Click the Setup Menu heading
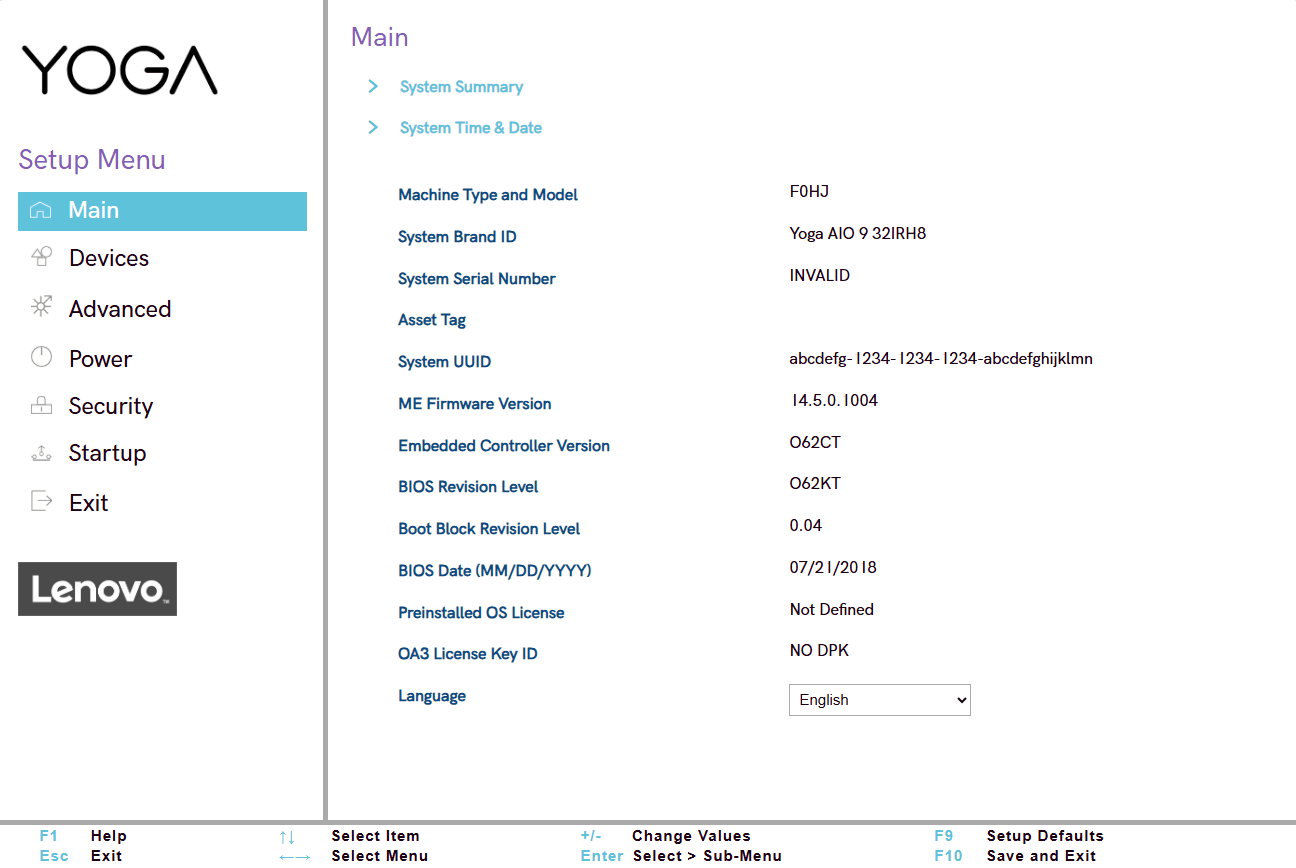The image size is (1296, 868). [92, 160]
